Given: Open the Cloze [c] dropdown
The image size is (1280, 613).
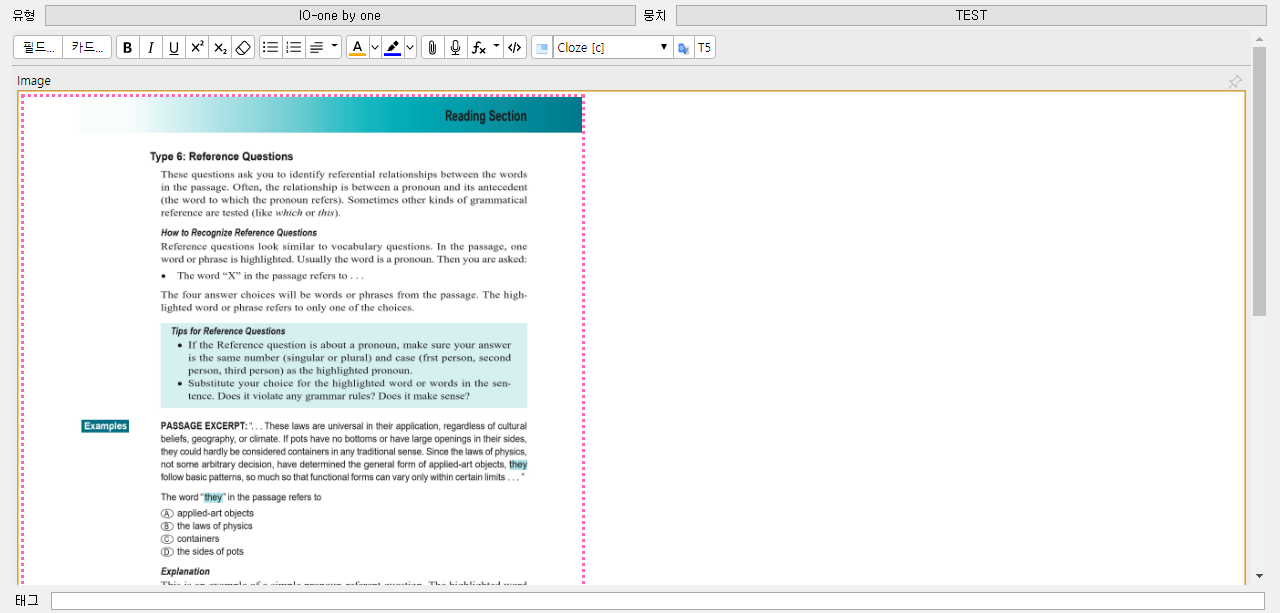Looking at the screenshot, I should click(612, 47).
